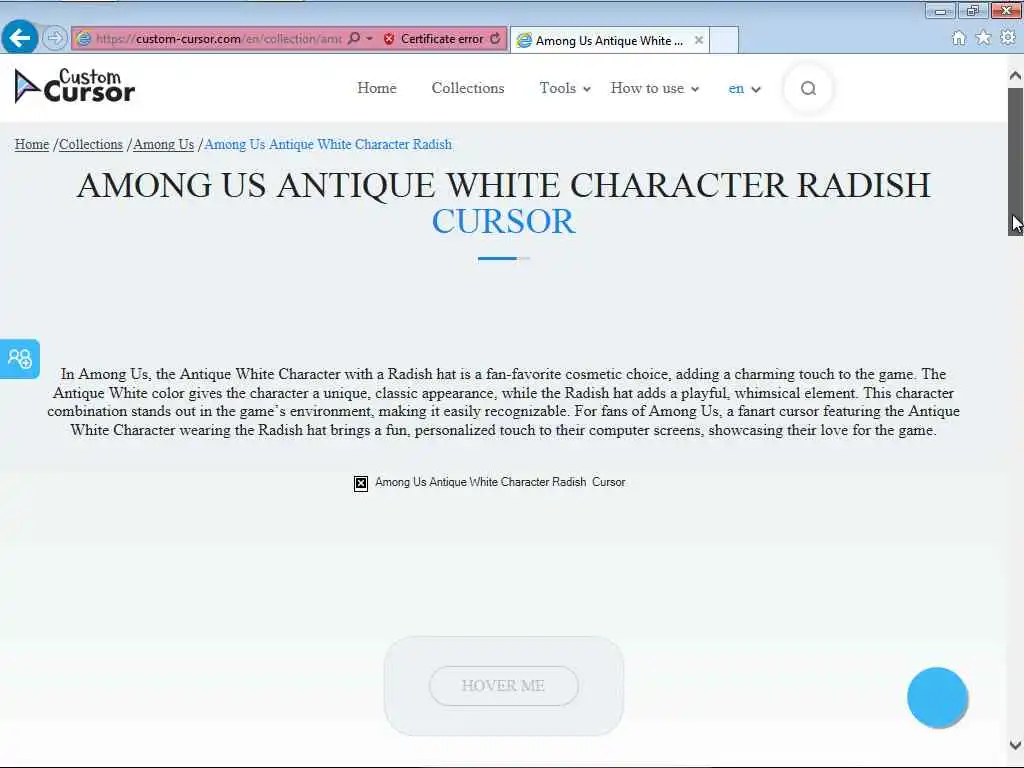Follow the Home breadcrumb link
1024x768 pixels.
pyautogui.click(x=32, y=144)
